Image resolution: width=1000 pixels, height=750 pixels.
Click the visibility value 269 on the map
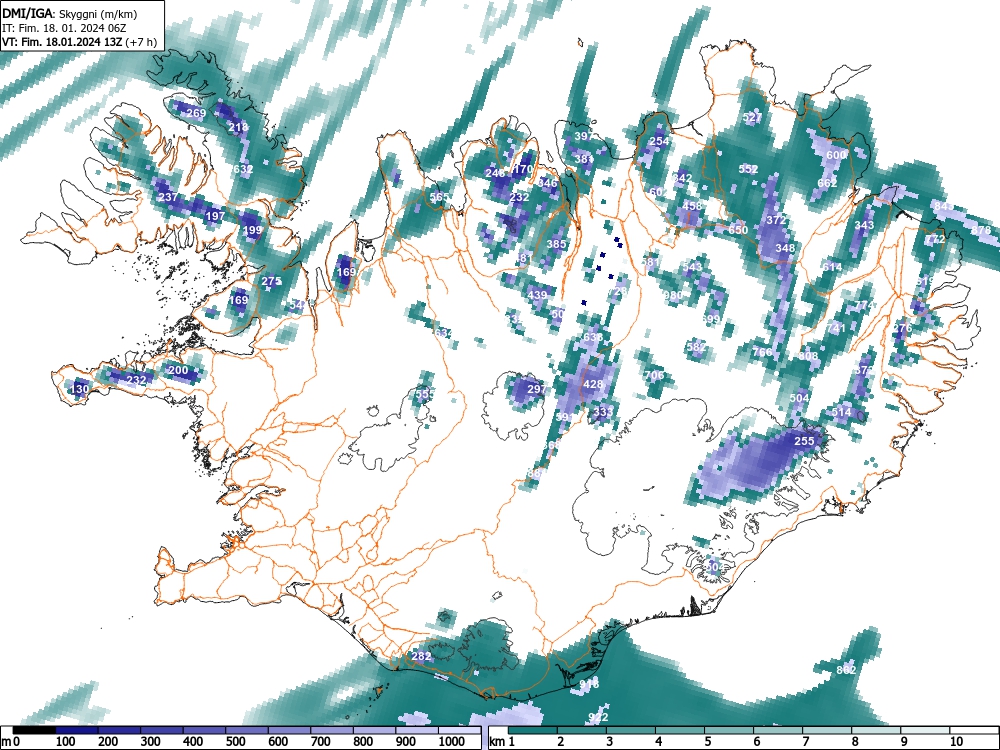(x=196, y=114)
